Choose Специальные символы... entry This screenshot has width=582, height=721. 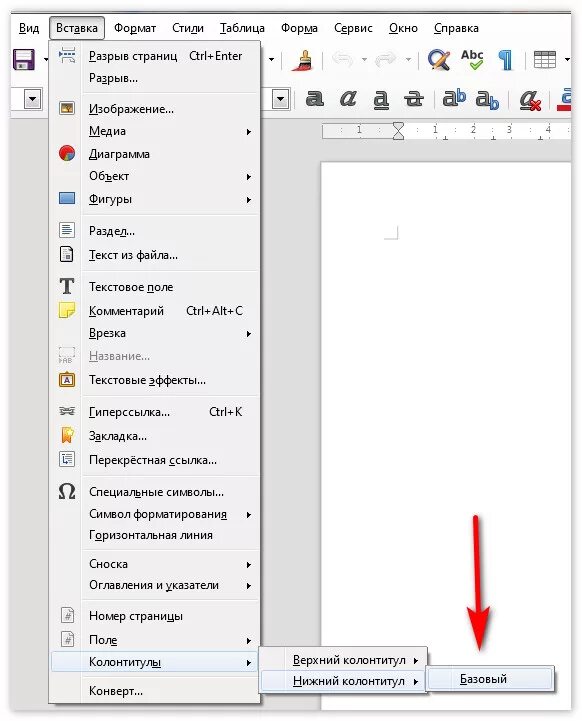(x=155, y=492)
